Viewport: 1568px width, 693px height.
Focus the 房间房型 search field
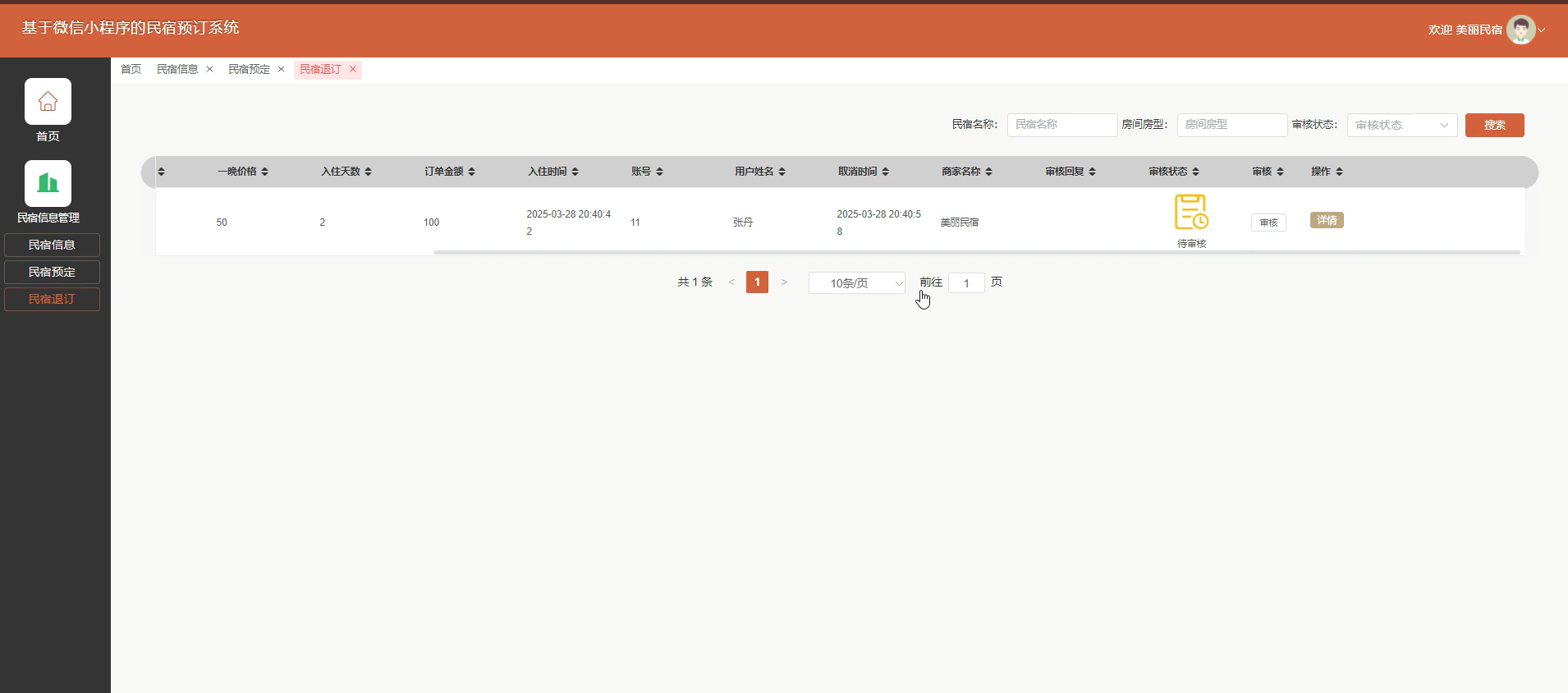click(1232, 125)
